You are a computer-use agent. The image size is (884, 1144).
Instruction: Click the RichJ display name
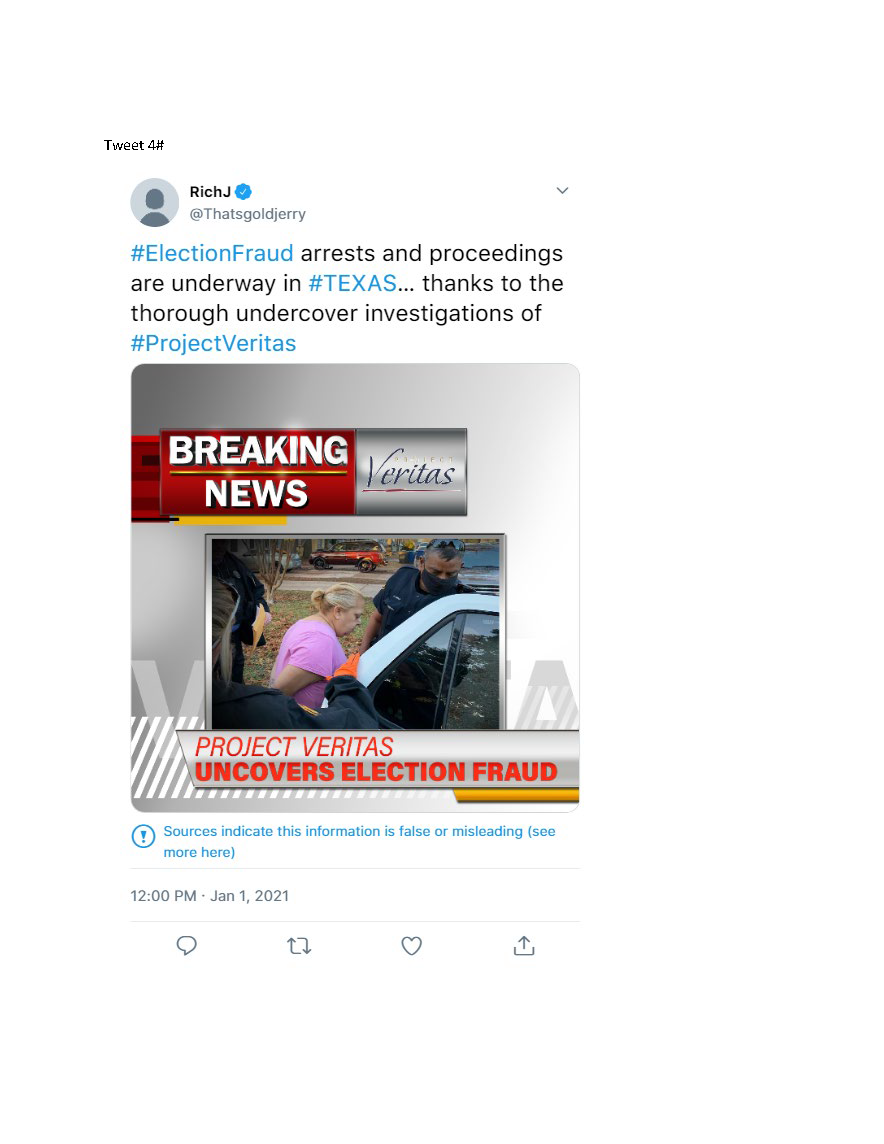[x=210, y=192]
